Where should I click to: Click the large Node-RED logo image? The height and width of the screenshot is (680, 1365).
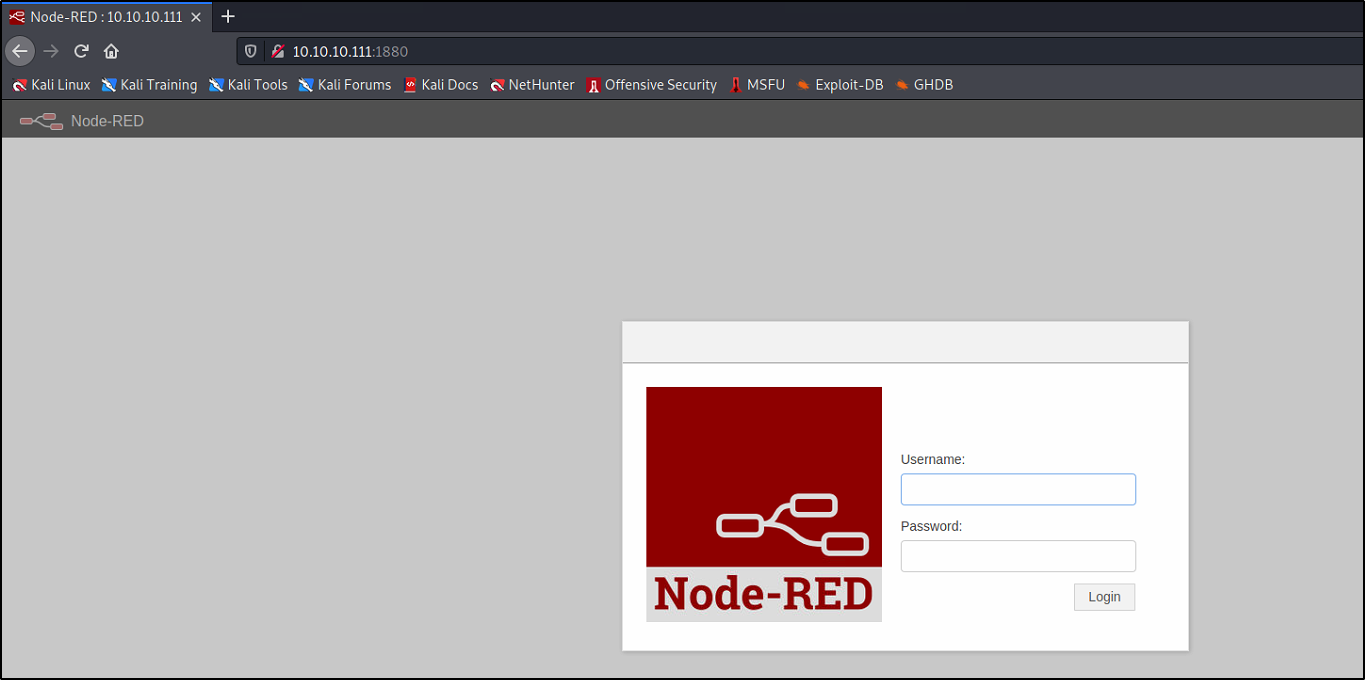[764, 504]
